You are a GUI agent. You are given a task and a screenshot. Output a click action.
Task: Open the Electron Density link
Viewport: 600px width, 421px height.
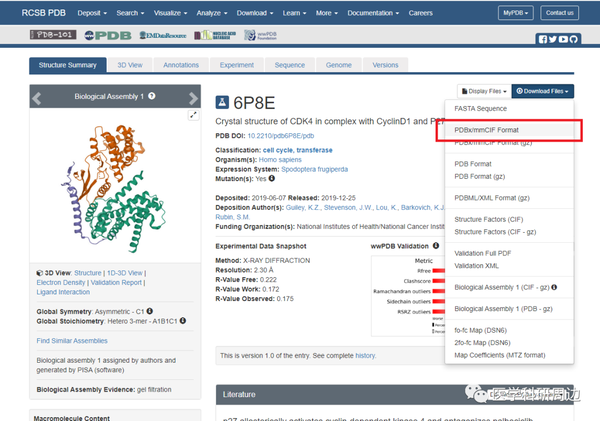pyautogui.click(x=61, y=282)
